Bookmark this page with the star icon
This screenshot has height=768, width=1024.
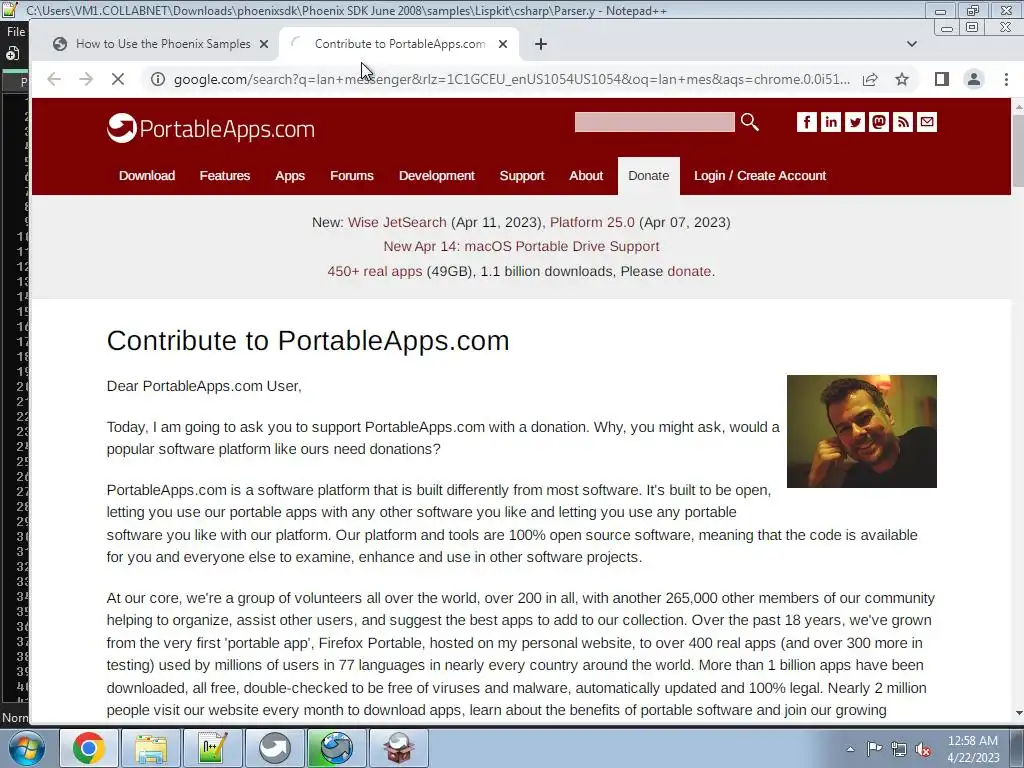[902, 79]
